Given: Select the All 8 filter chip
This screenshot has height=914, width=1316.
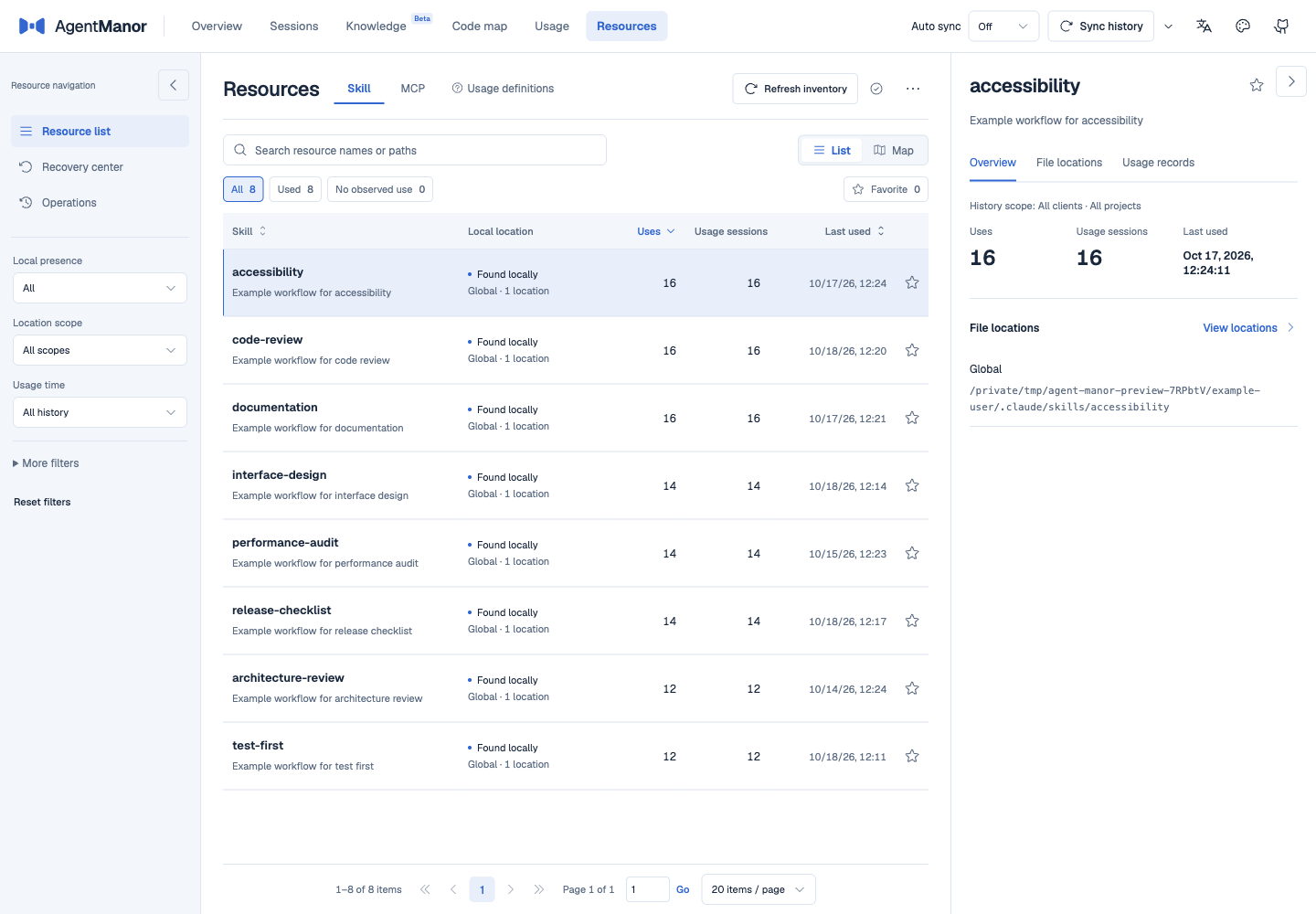Looking at the screenshot, I should 243,189.
